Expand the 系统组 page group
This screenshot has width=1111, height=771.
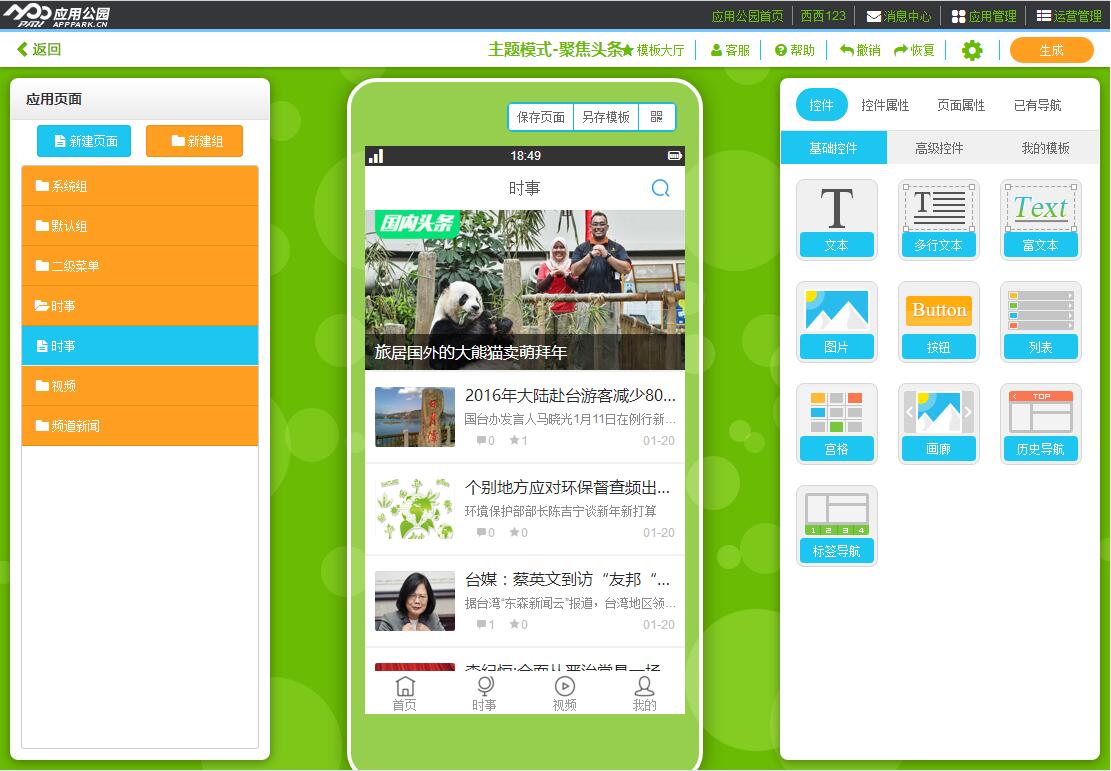click(140, 186)
